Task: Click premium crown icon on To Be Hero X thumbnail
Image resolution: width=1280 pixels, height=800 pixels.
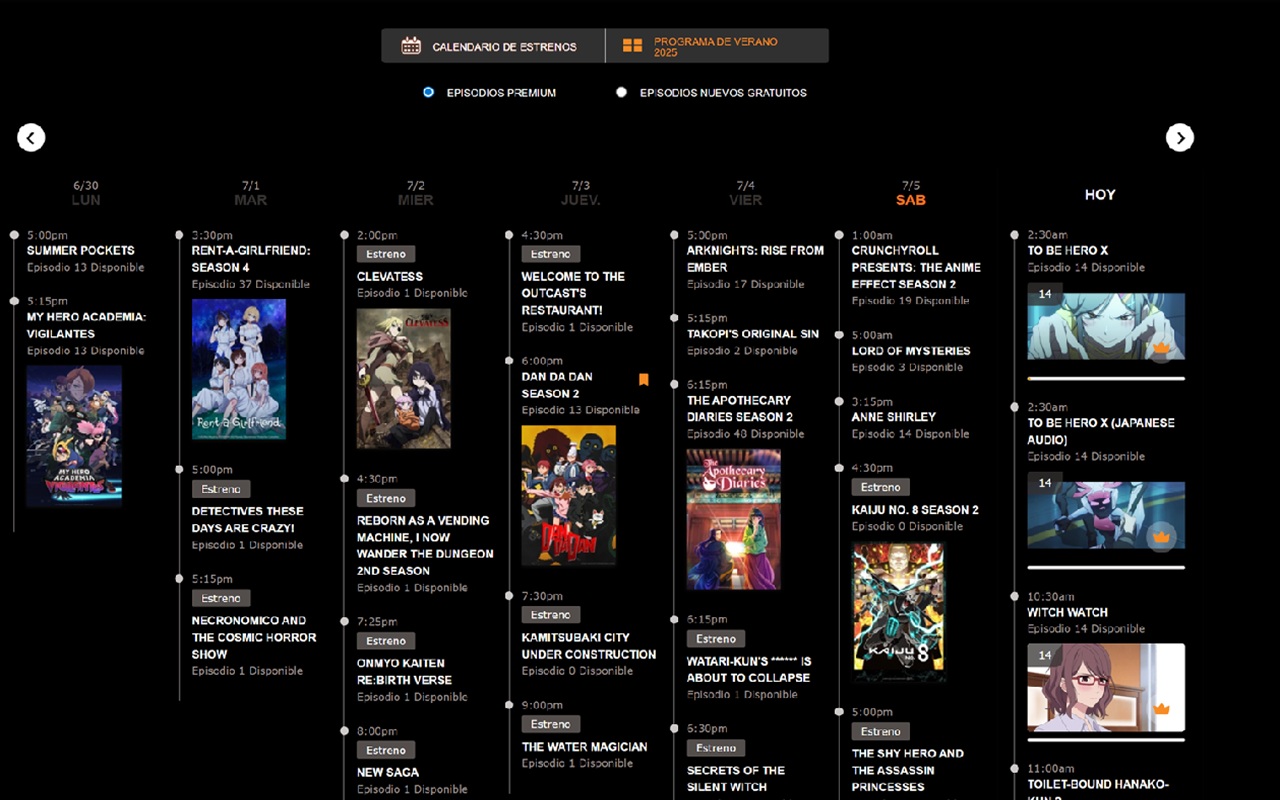Action: pos(1161,349)
